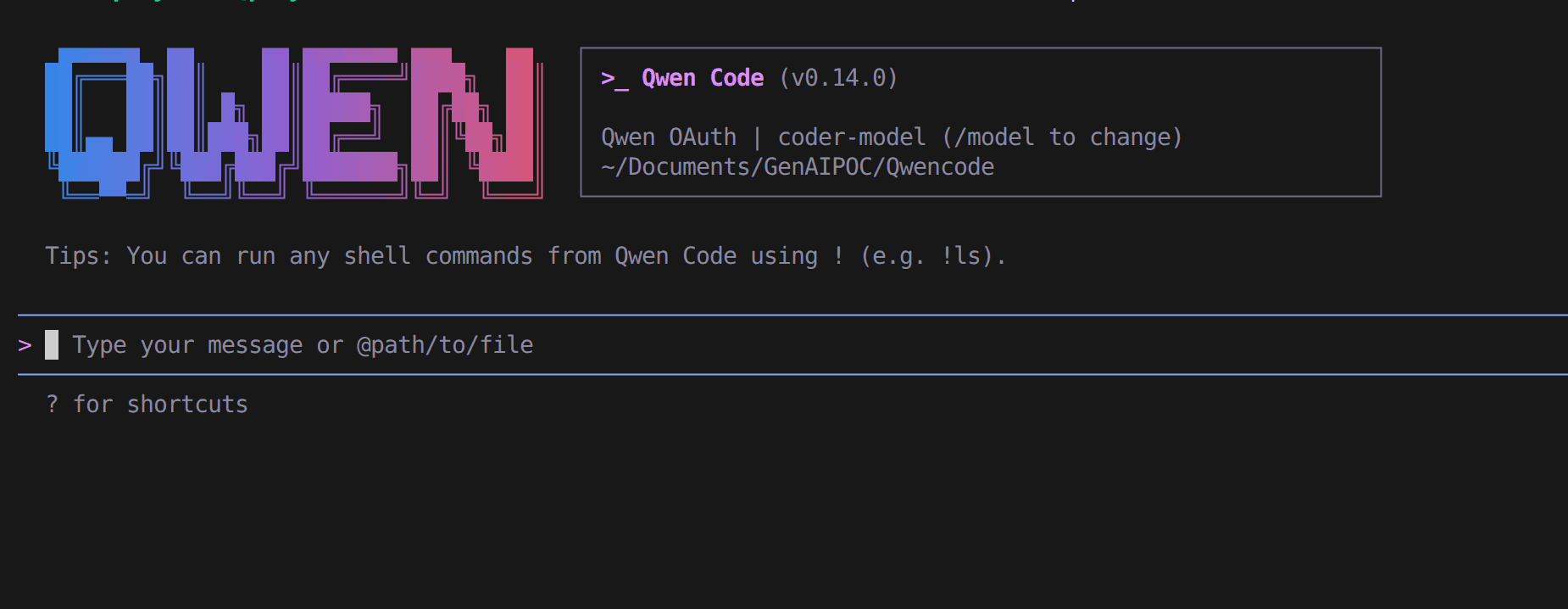Click the version text '(v0.14.0)'
The height and width of the screenshot is (609, 1568).
click(838, 78)
